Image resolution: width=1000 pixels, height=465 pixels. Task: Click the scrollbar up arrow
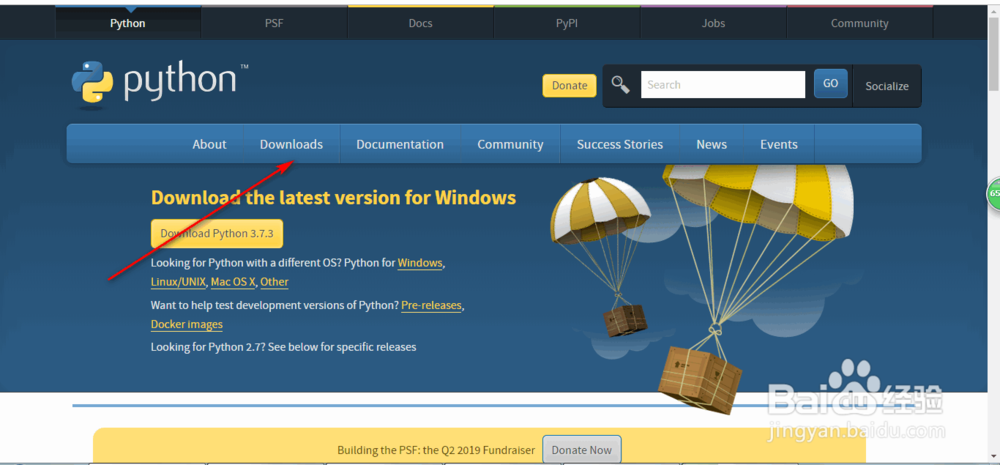point(994,9)
